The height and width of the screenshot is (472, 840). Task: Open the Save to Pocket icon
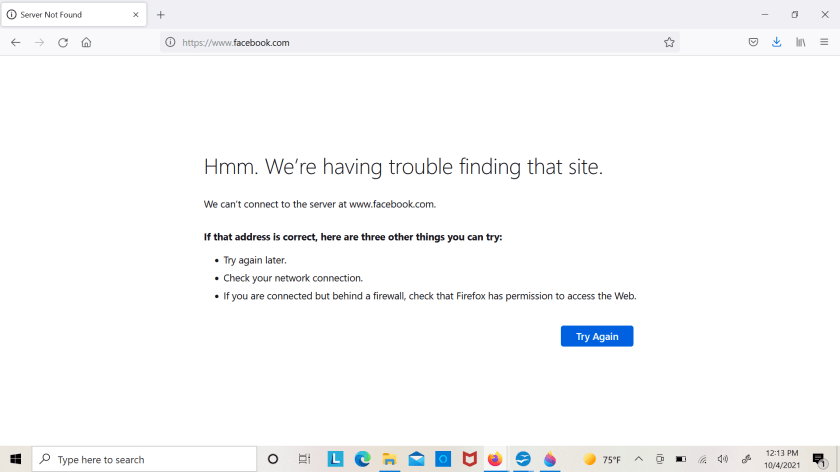pyautogui.click(x=753, y=43)
